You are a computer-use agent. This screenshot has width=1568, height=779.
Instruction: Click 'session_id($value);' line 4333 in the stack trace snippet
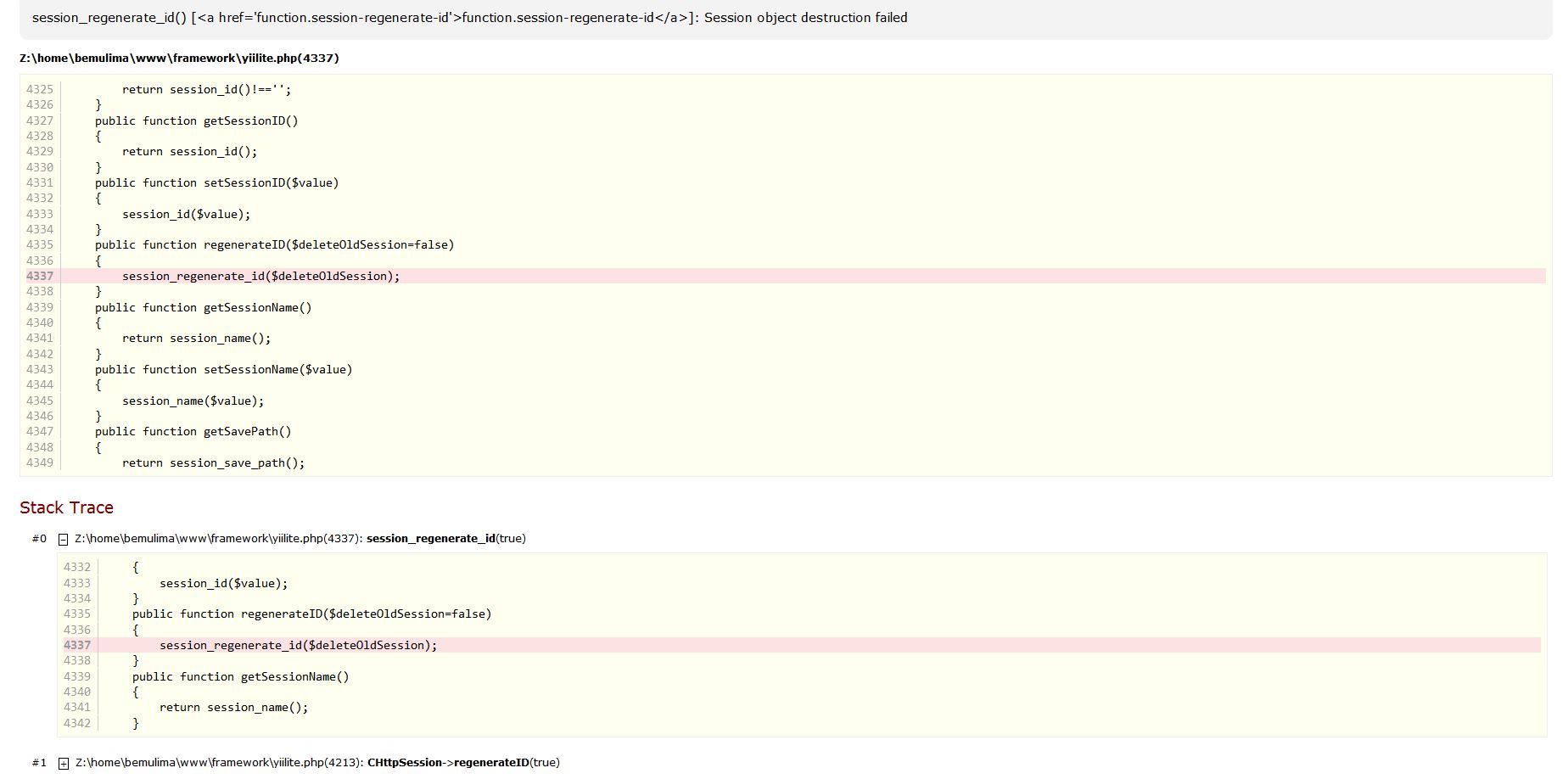click(x=224, y=583)
